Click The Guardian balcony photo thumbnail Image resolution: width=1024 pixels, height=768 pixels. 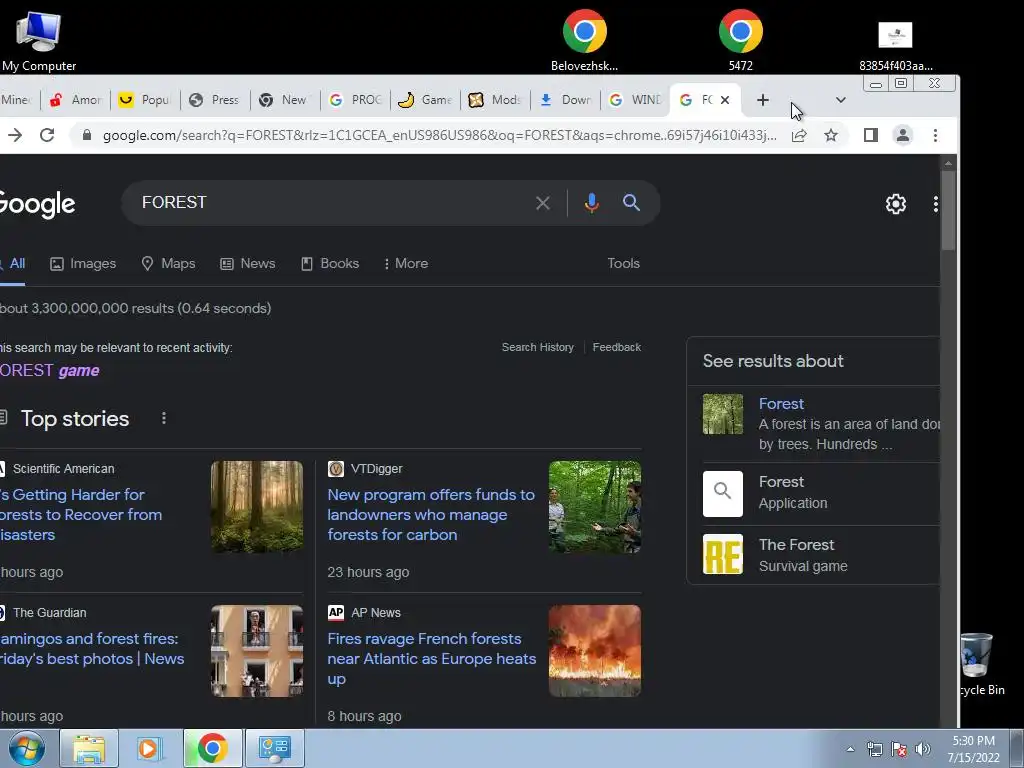(x=257, y=650)
